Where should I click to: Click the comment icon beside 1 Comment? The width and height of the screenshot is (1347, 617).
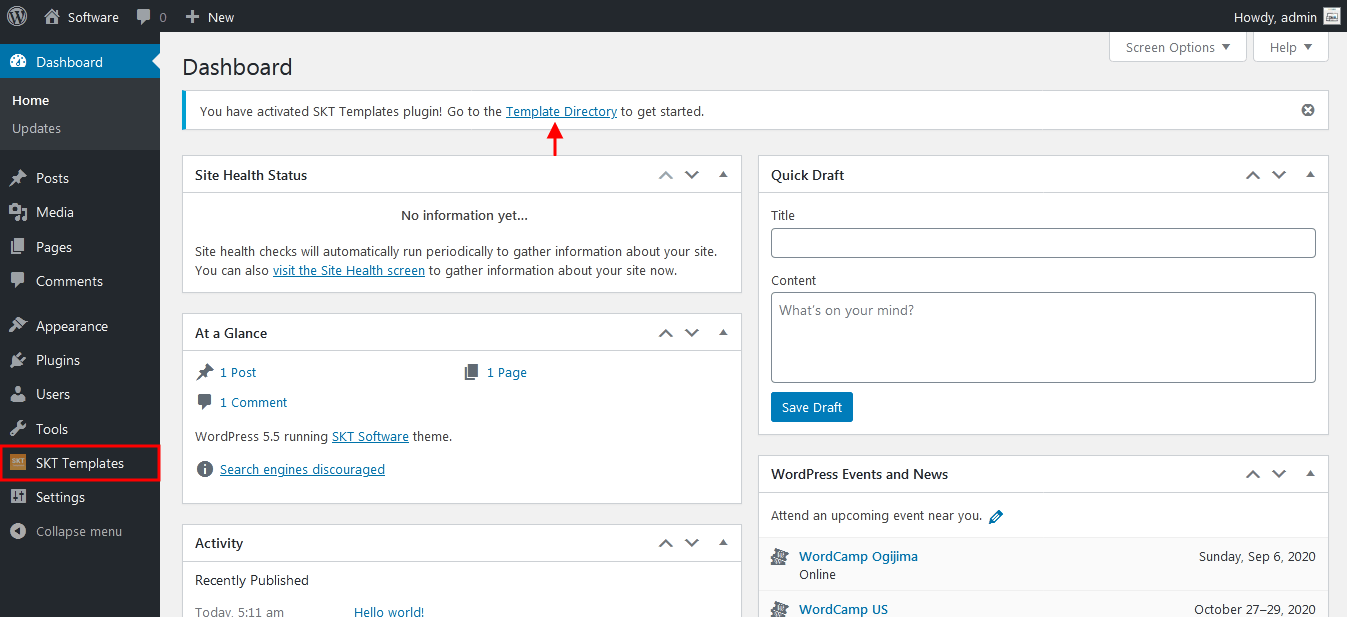click(x=205, y=402)
